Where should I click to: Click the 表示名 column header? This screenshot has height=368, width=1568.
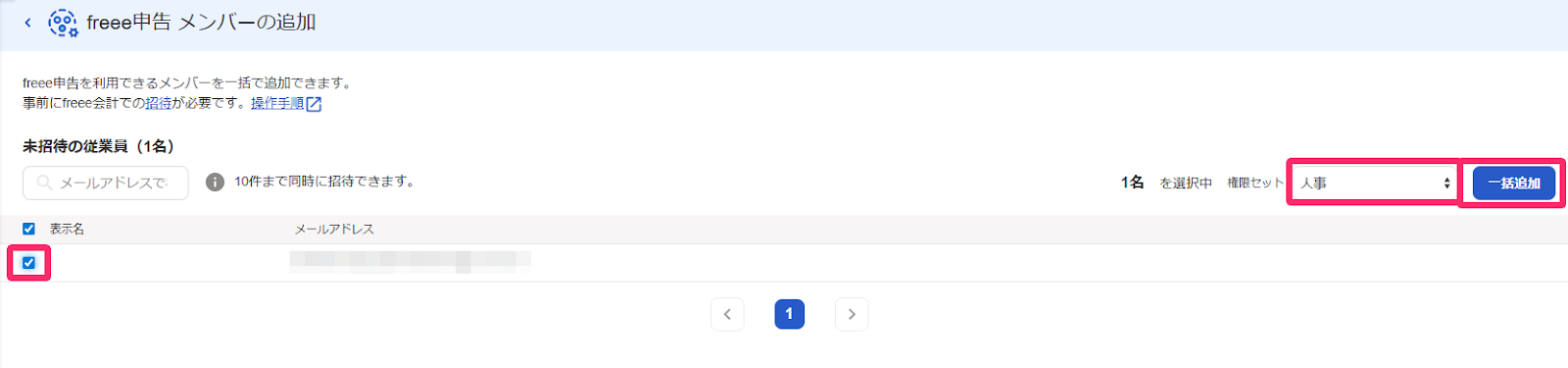click(x=67, y=229)
